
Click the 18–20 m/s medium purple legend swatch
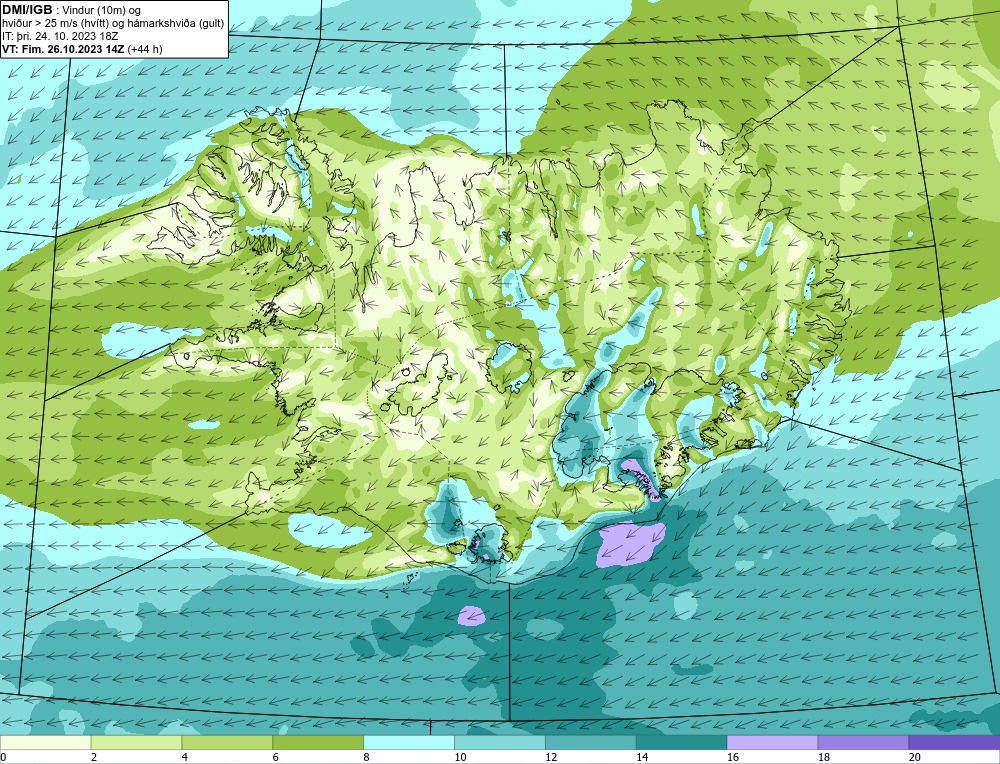pos(864,742)
